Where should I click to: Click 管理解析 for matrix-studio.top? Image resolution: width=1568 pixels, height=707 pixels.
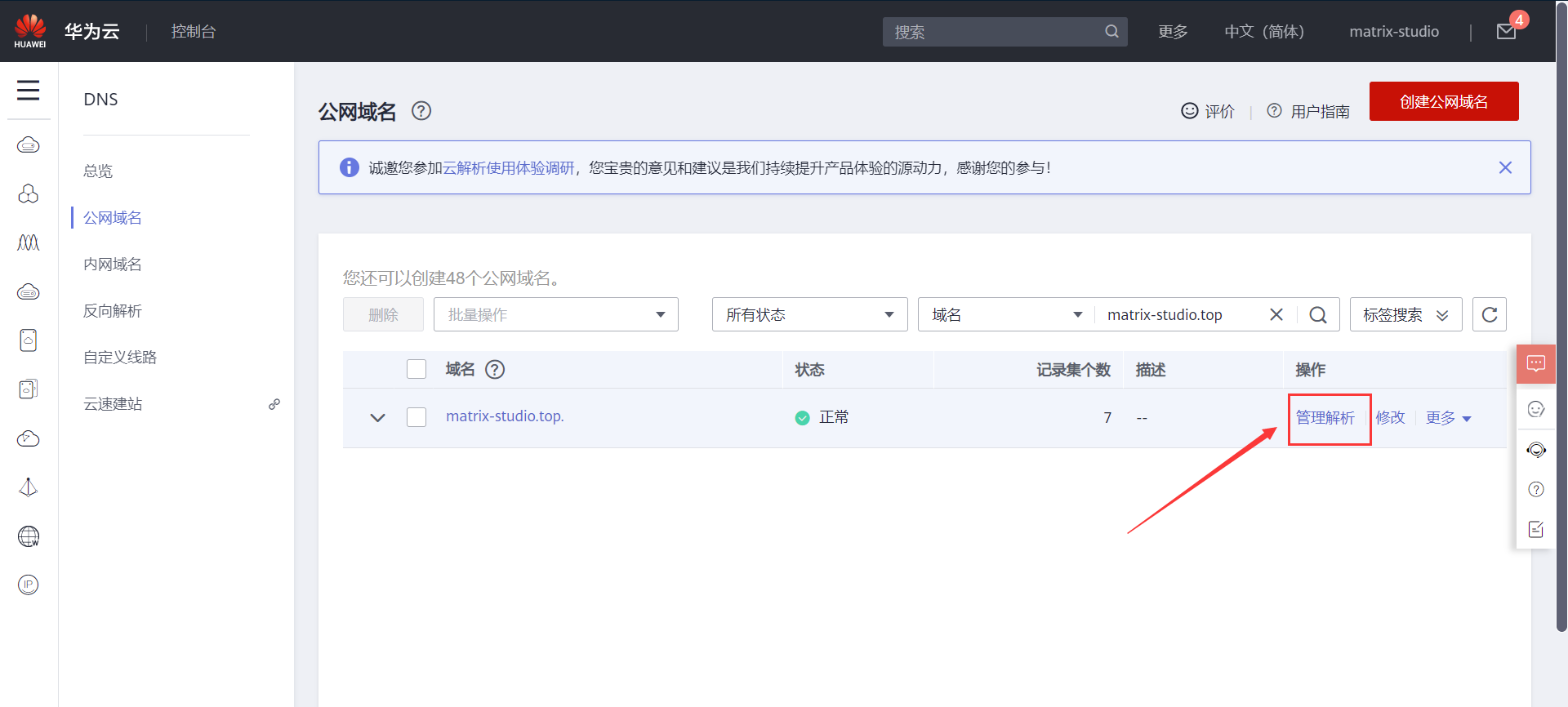[1325, 418]
